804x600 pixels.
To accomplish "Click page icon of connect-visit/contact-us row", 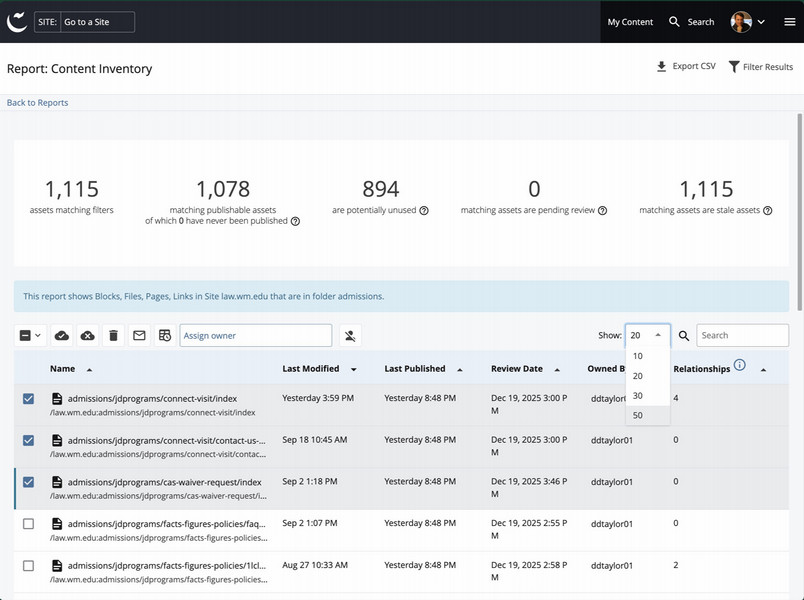I will pyautogui.click(x=57, y=440).
